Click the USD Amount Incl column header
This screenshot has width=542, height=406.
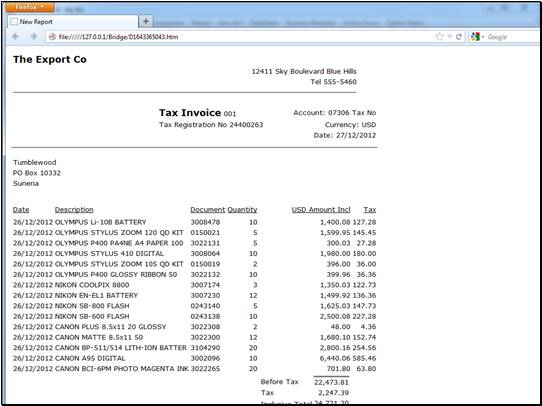click(321, 210)
